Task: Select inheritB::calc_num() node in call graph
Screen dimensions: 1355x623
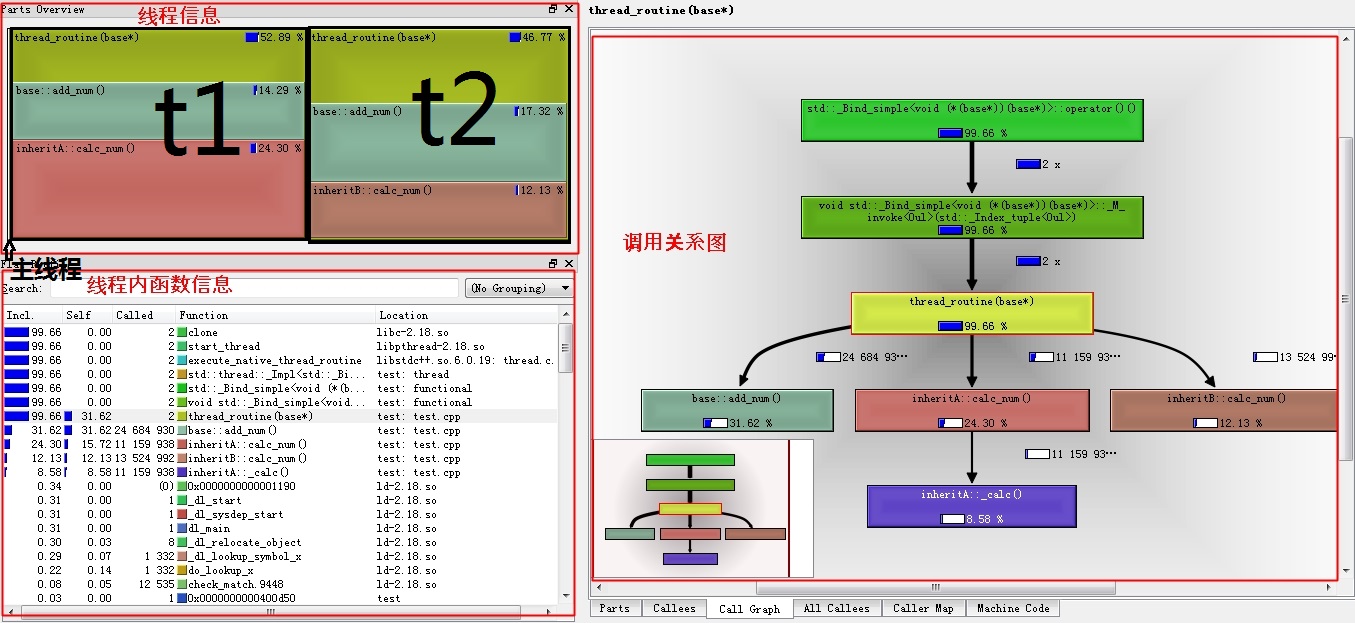Action: (1224, 410)
